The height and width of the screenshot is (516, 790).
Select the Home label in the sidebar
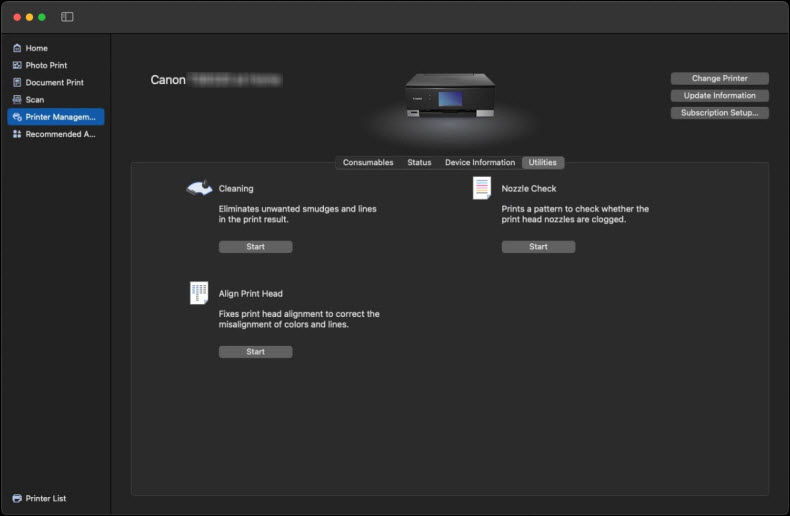coord(37,48)
